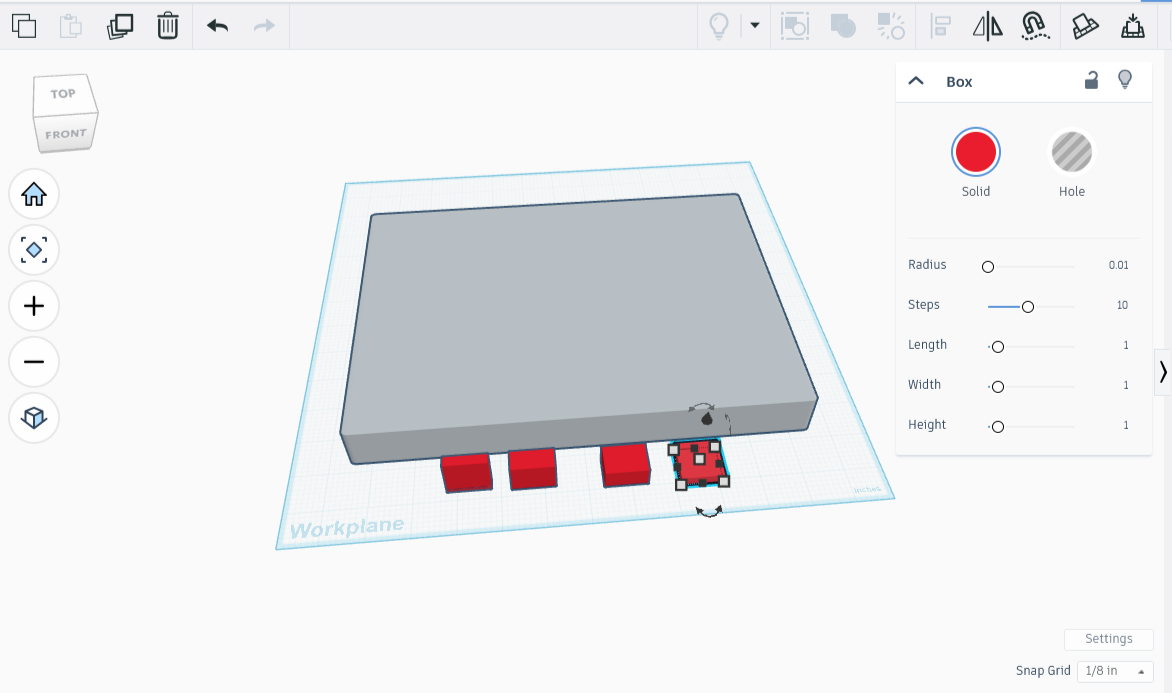Viewport: 1172px width, 693px height.
Task: Click the Steps value 10
Action: pyautogui.click(x=1122, y=305)
